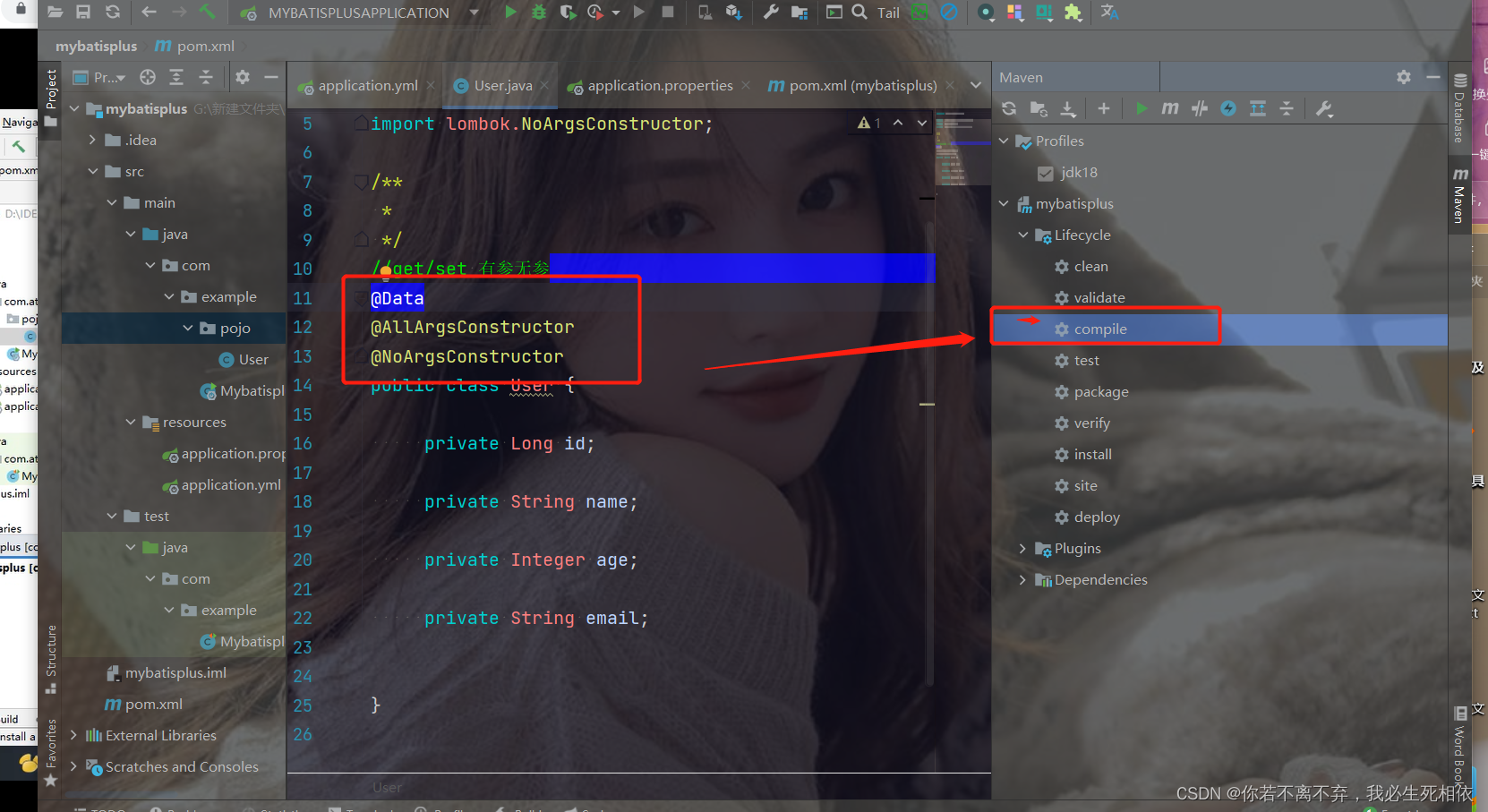Click the Synchronize/reload icon in main toolbar
Image resolution: width=1488 pixels, height=812 pixels.
click(x=112, y=12)
